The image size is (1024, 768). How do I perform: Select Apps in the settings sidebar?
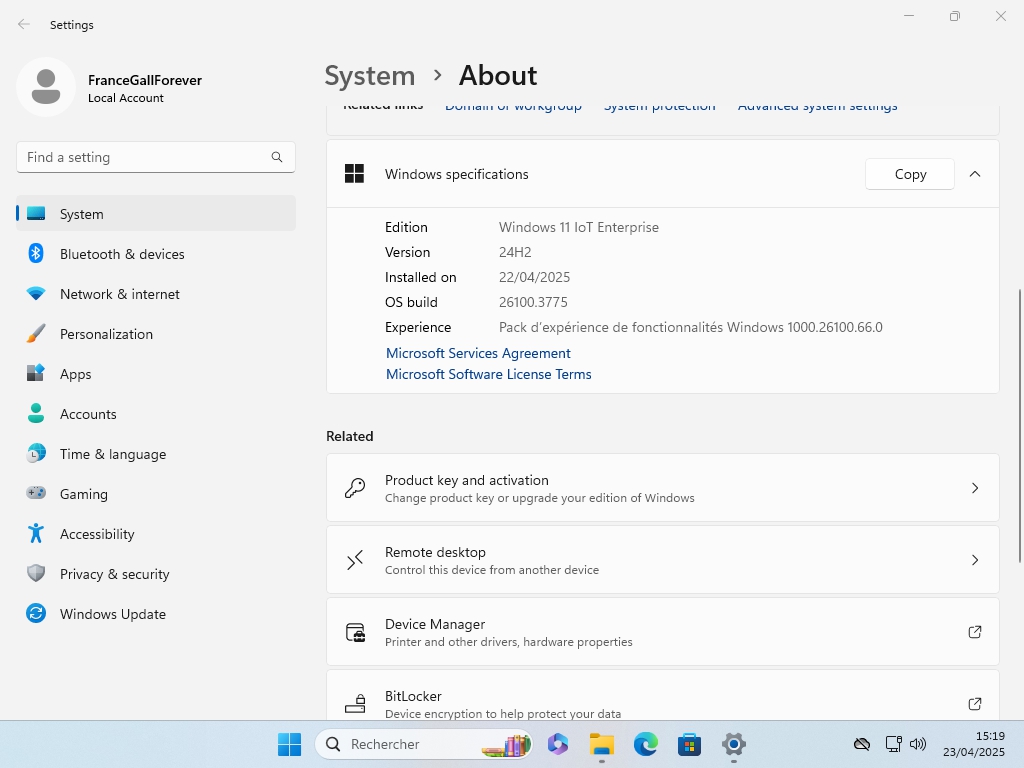coord(76,374)
